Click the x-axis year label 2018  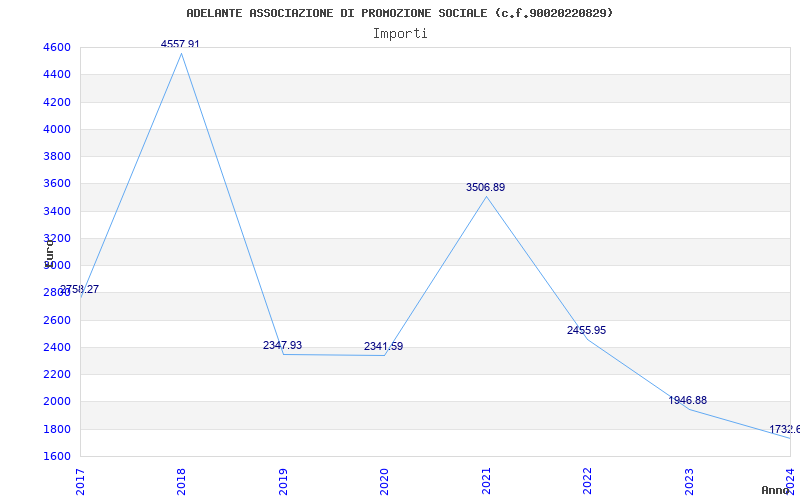(x=181, y=482)
